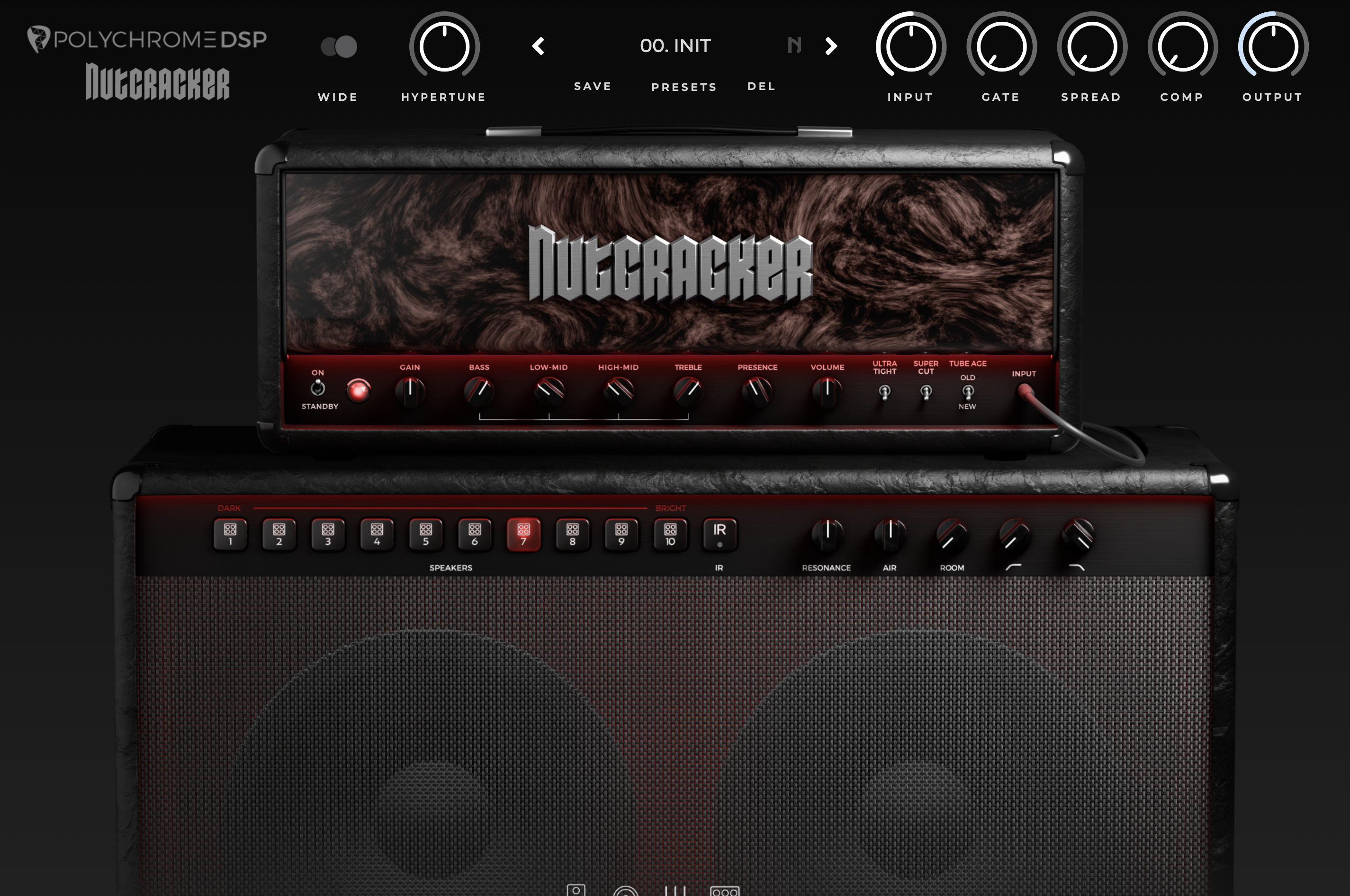Click the BRIGHT label above the speakers
The width and height of the screenshot is (1350, 896).
click(670, 508)
